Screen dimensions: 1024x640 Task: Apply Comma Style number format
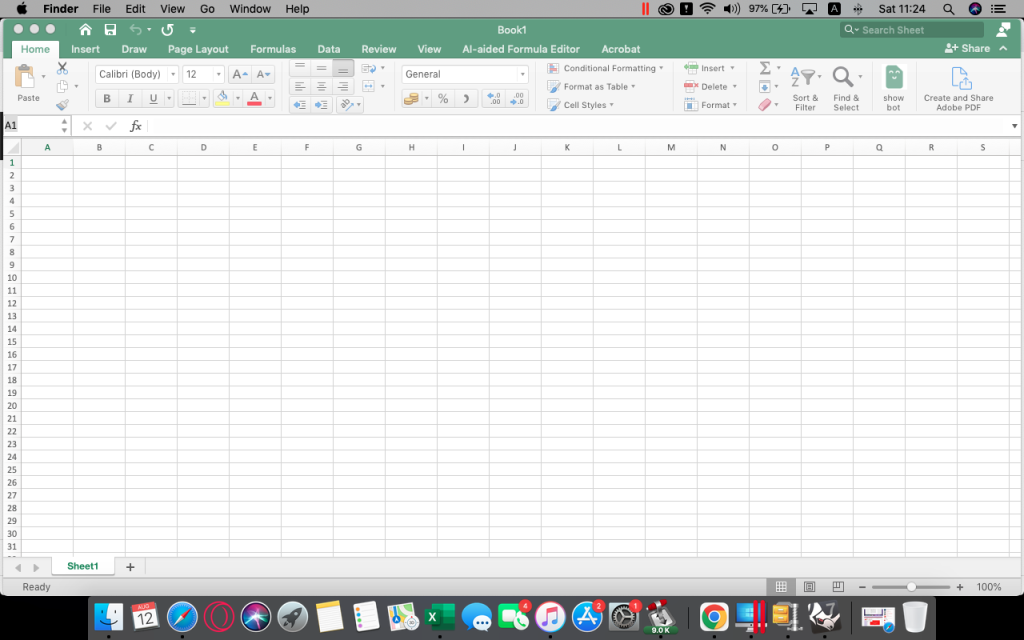466,99
